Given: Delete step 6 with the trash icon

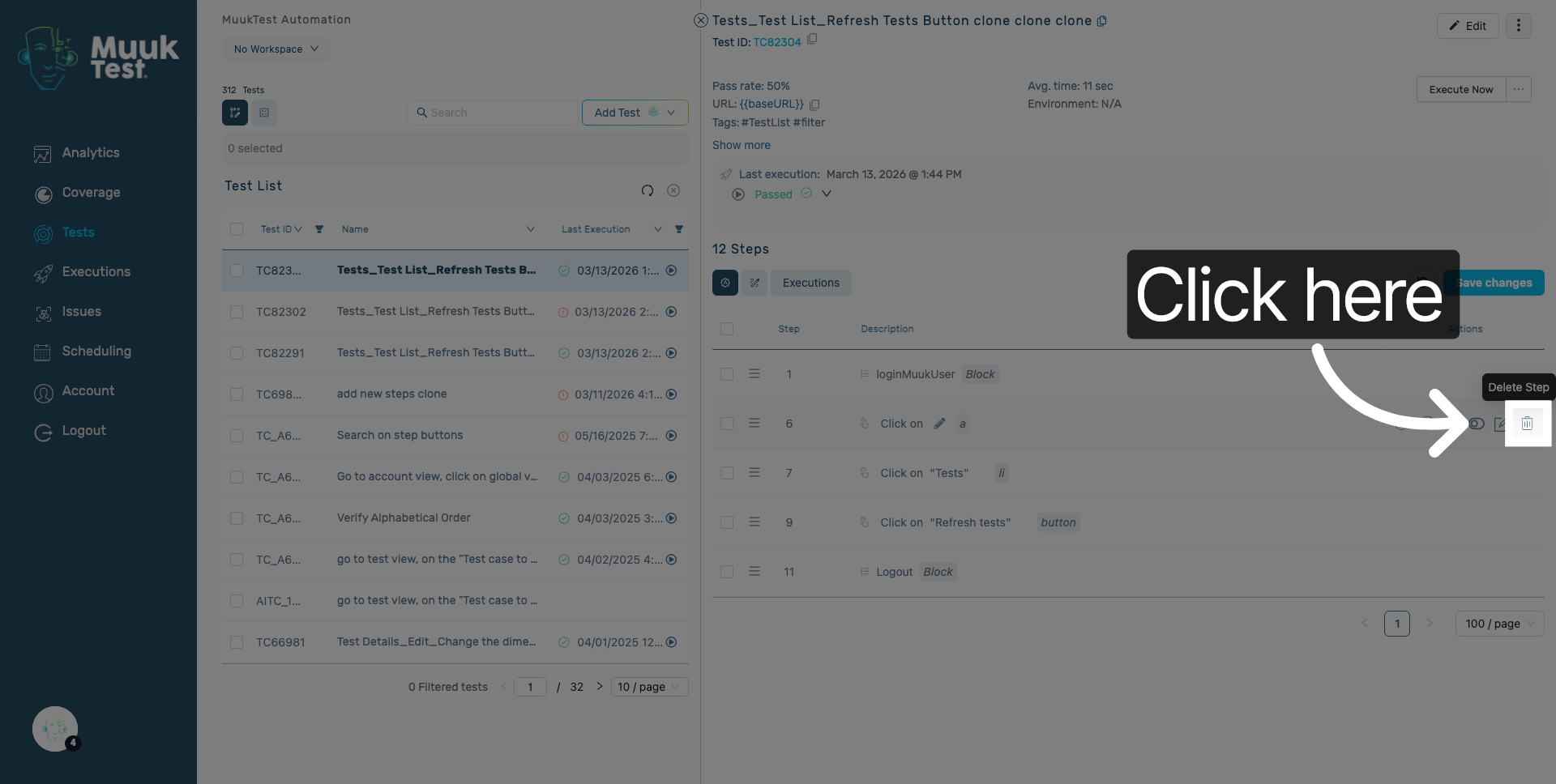Looking at the screenshot, I should point(1528,424).
